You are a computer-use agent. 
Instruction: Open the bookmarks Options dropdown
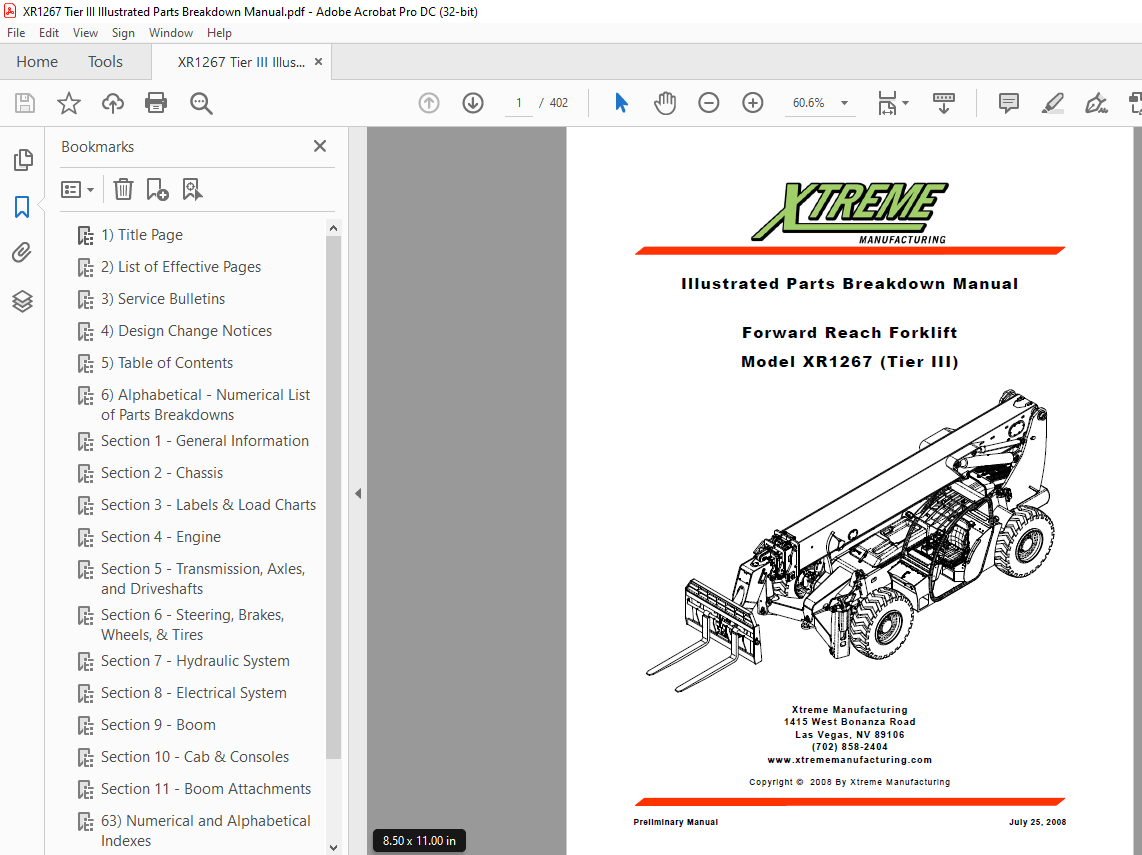pyautogui.click(x=77, y=190)
